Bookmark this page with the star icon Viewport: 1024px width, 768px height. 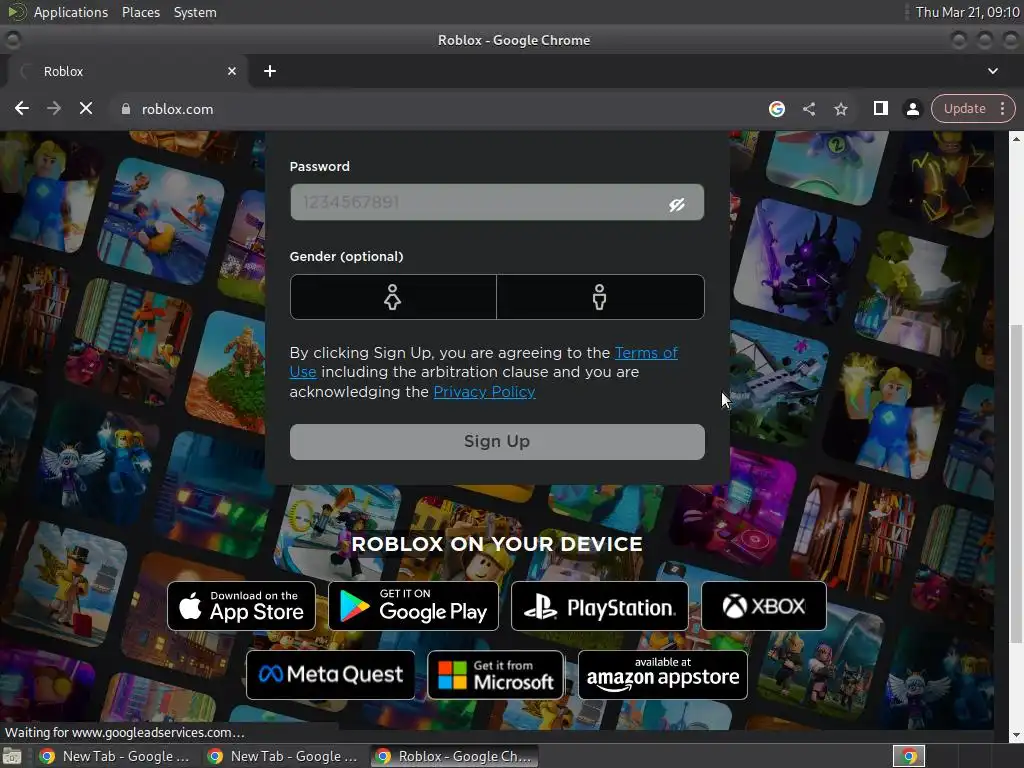point(840,109)
